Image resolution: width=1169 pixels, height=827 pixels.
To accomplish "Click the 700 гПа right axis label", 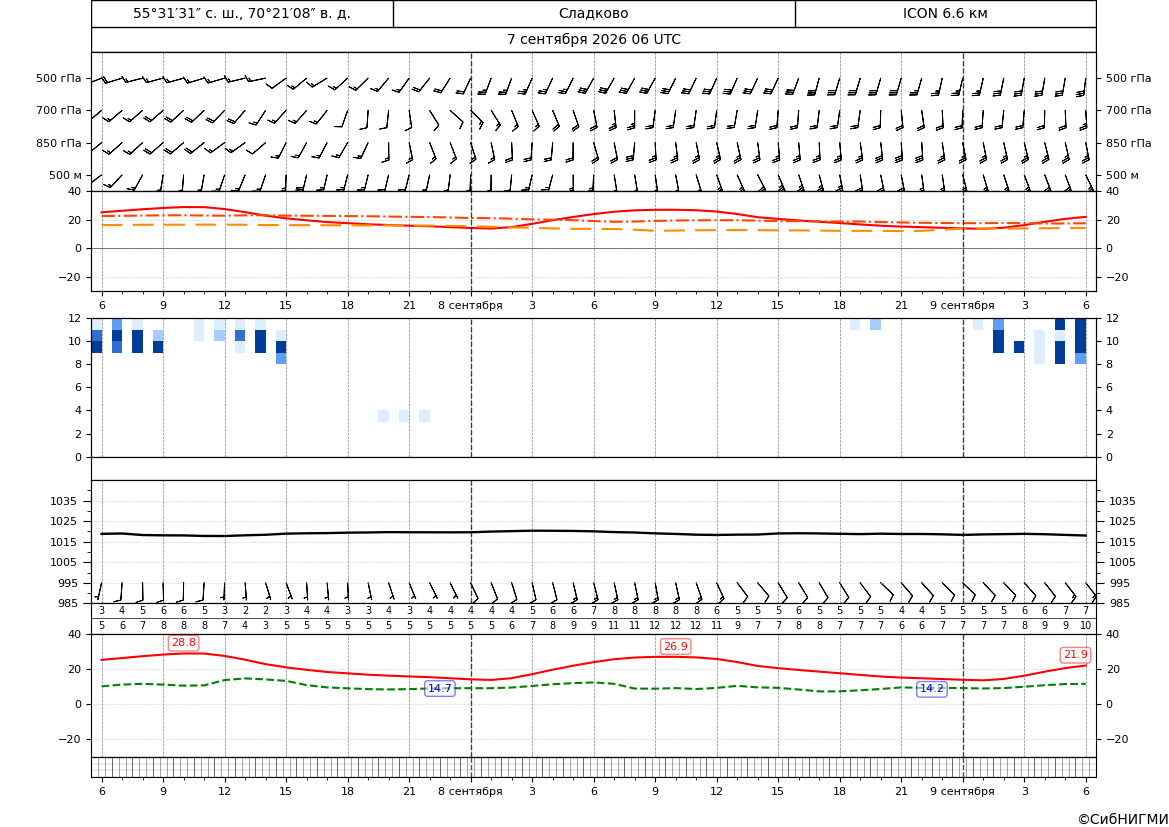I will pos(1128,110).
